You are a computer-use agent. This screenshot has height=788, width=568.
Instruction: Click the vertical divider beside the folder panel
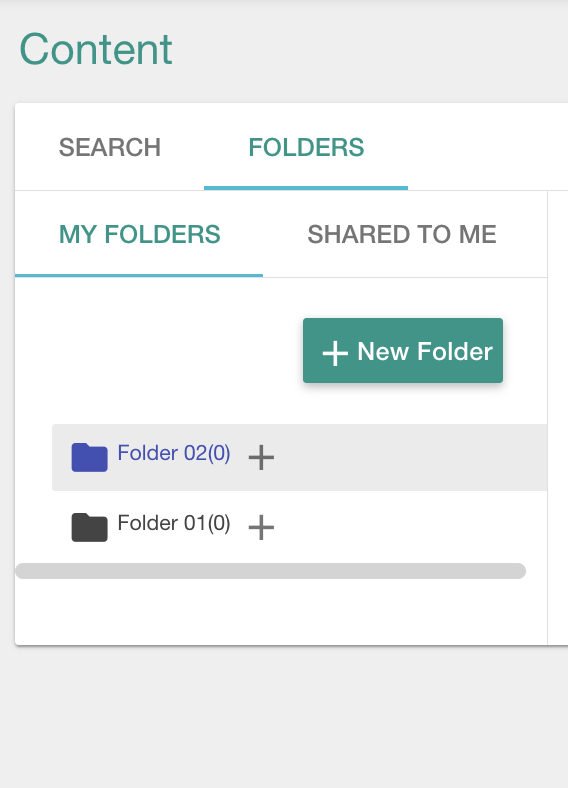(547, 417)
